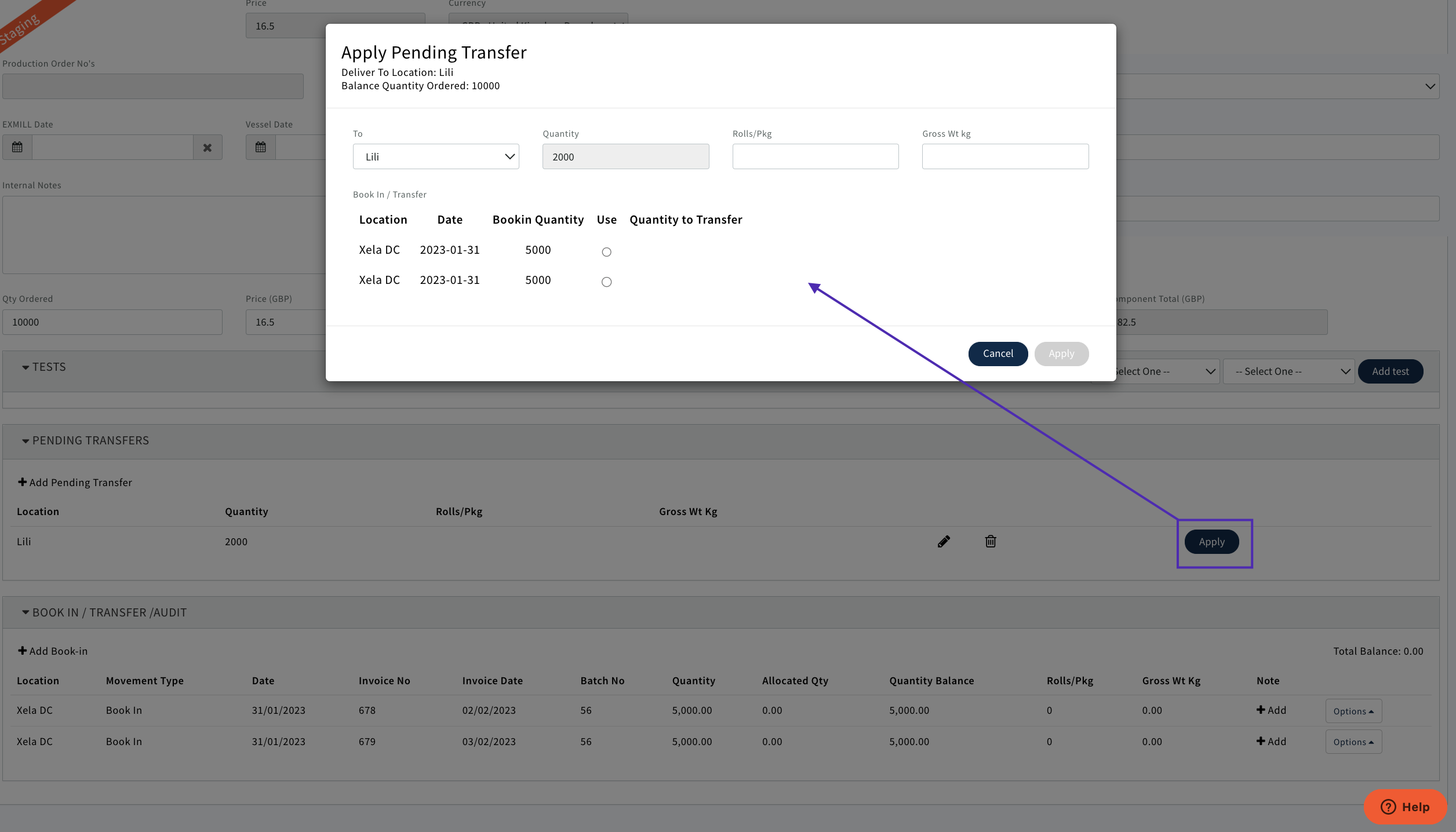Viewport: 1456px width, 832px height.
Task: Clear the EXMILL Date using the x icon
Action: pos(207,147)
